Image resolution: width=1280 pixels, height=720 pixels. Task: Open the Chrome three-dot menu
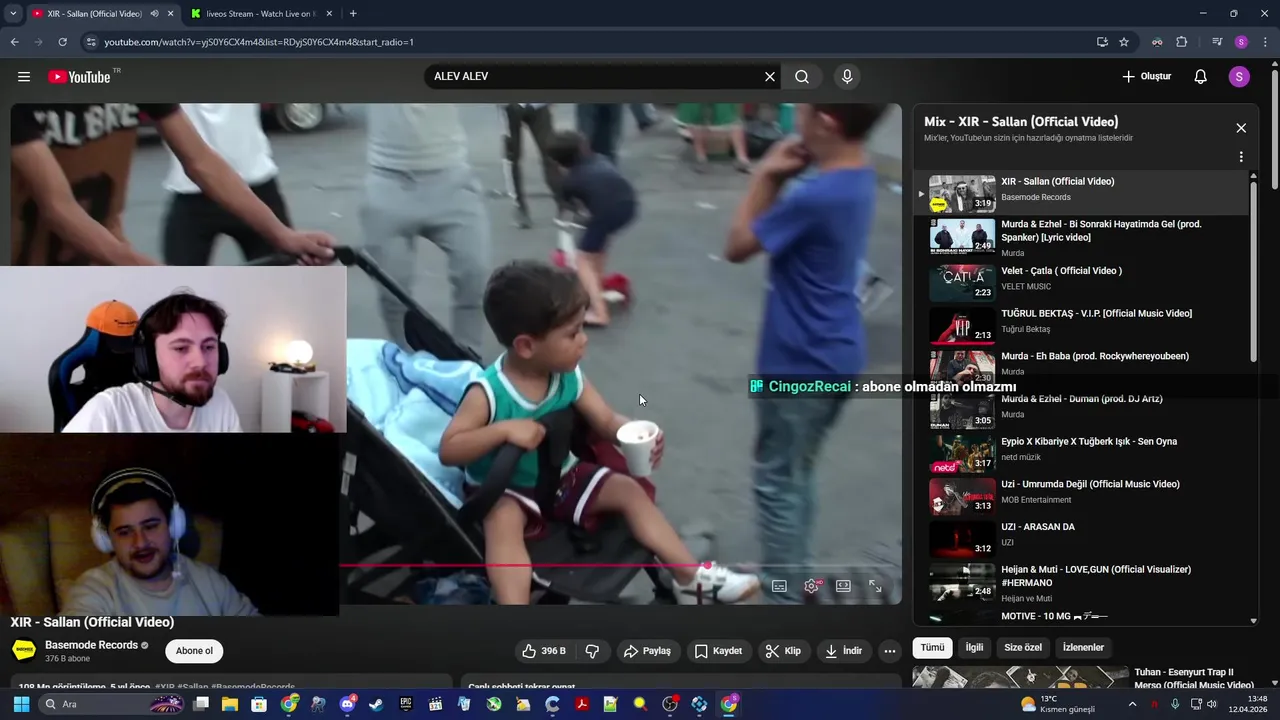[x=1266, y=42]
